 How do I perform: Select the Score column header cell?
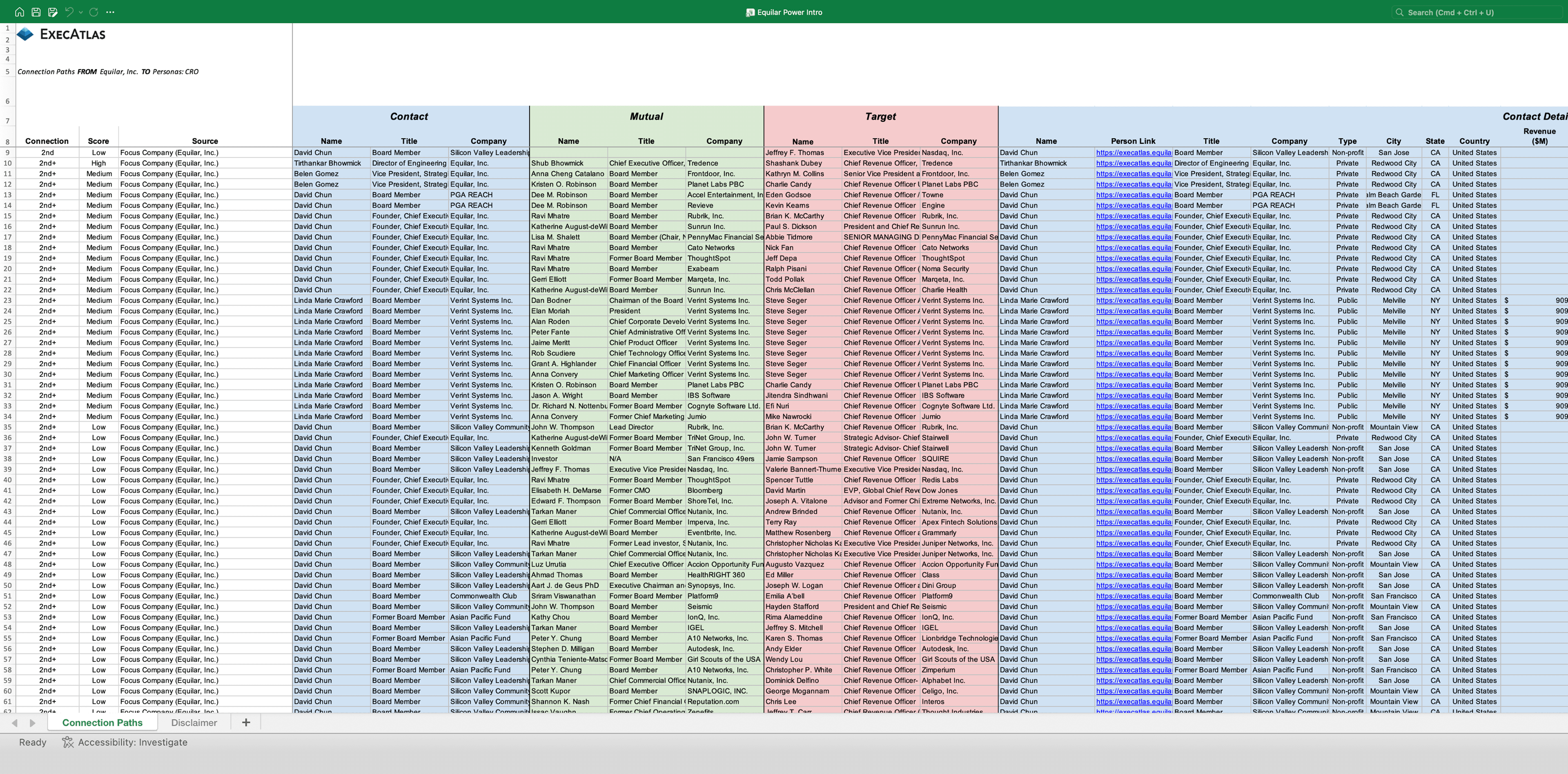point(98,140)
